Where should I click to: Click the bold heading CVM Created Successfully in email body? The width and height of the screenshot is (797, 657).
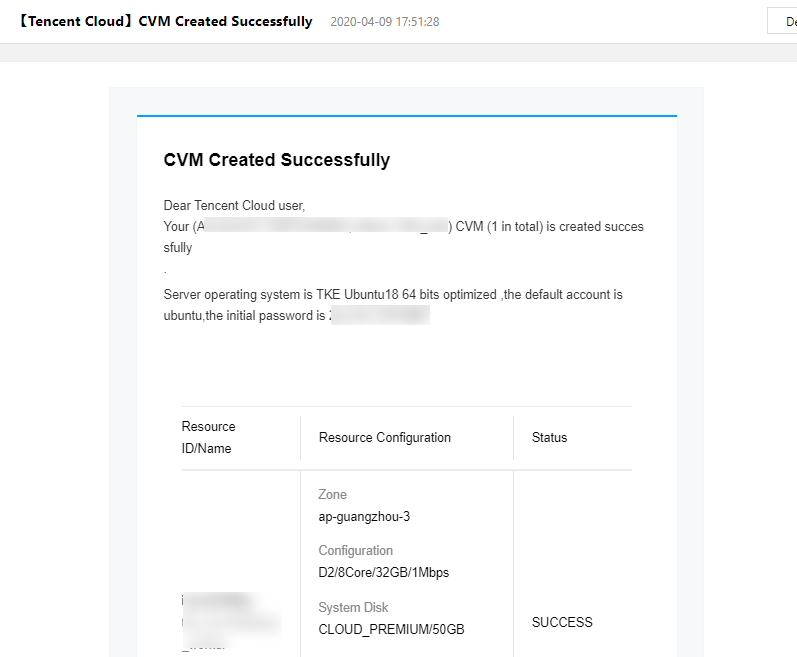click(277, 160)
